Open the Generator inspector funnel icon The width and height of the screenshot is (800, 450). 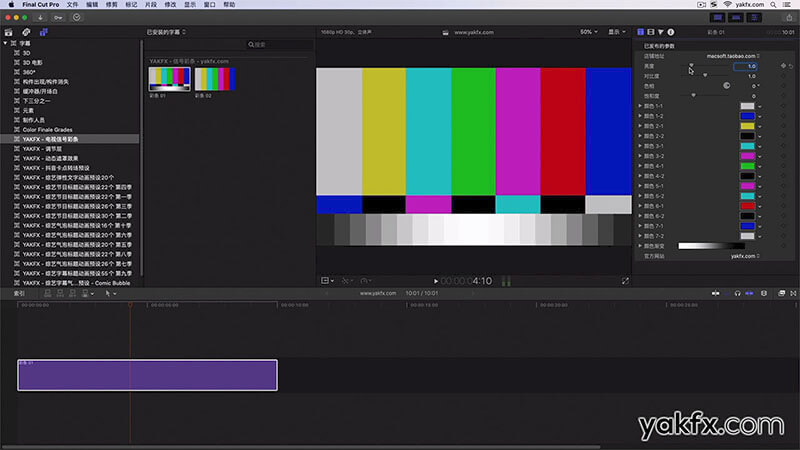[661, 32]
